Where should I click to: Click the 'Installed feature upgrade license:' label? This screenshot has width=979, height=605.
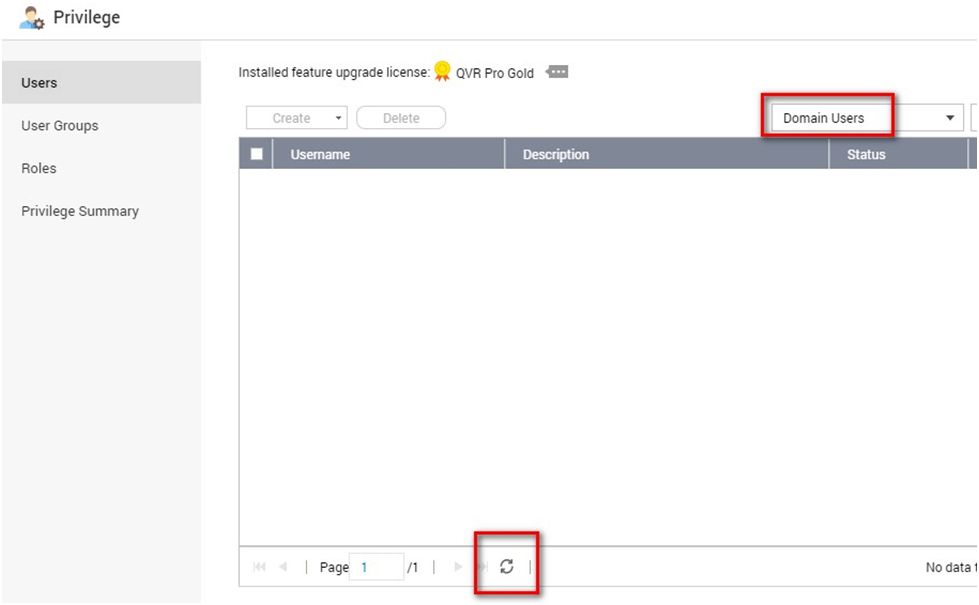pyautogui.click(x=334, y=72)
